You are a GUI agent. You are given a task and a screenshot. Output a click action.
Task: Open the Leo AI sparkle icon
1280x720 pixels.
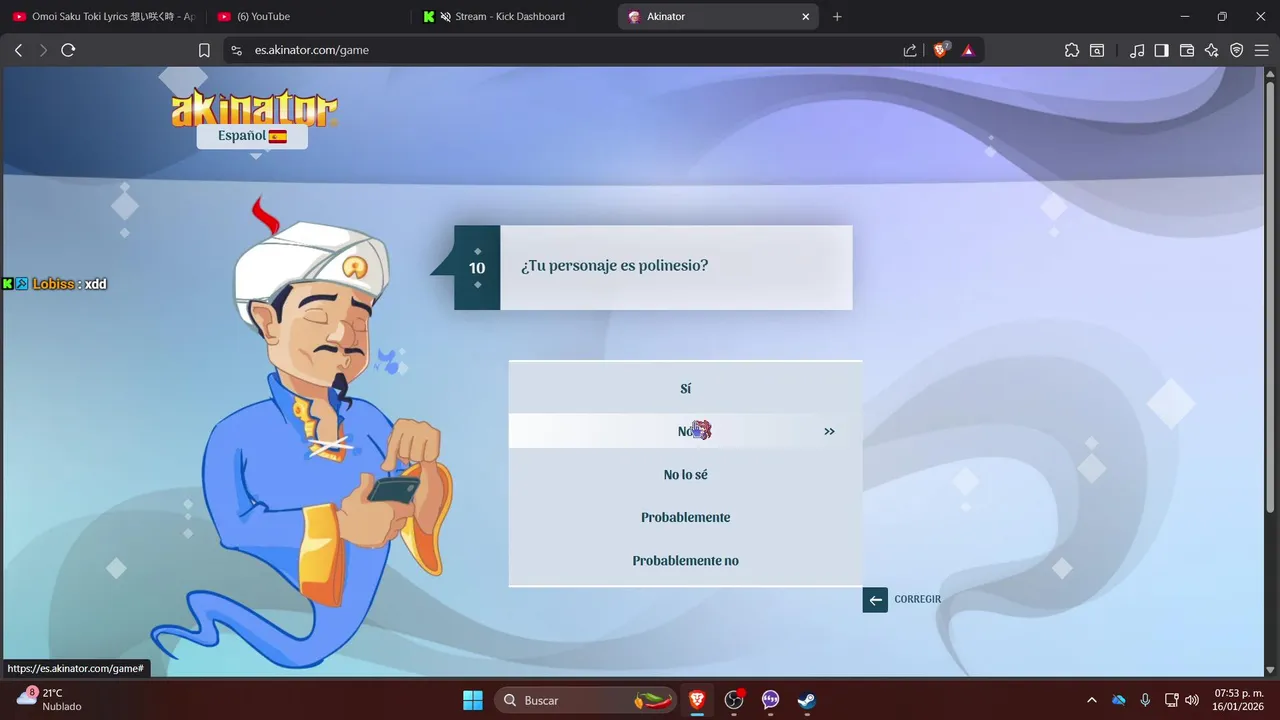[1212, 50]
